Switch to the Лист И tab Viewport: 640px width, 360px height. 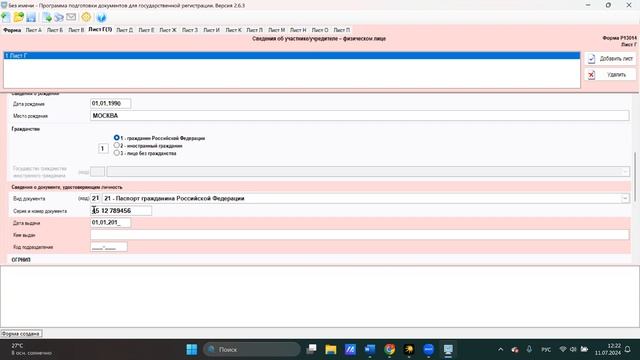click(x=211, y=30)
